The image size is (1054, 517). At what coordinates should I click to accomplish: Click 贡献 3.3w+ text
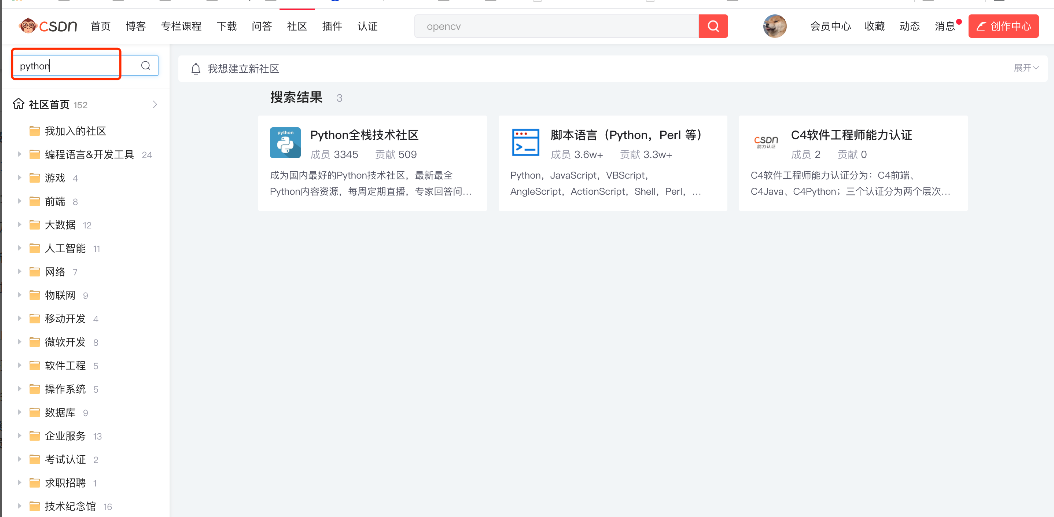coord(646,155)
